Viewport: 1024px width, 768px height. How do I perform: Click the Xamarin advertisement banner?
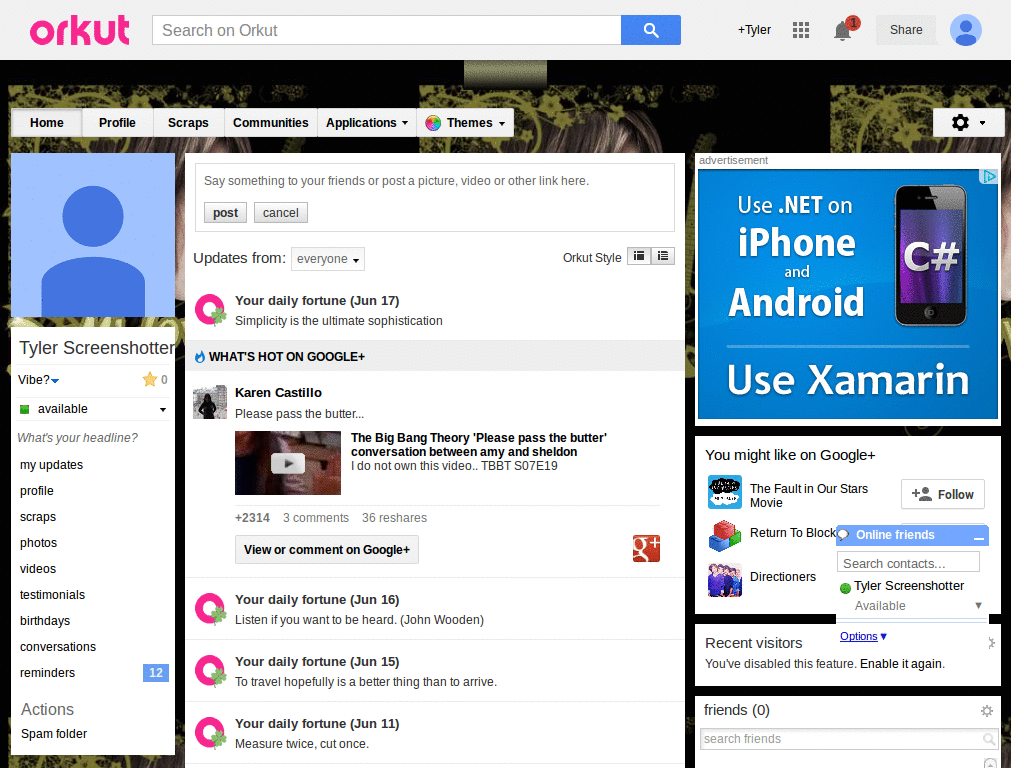click(x=848, y=294)
